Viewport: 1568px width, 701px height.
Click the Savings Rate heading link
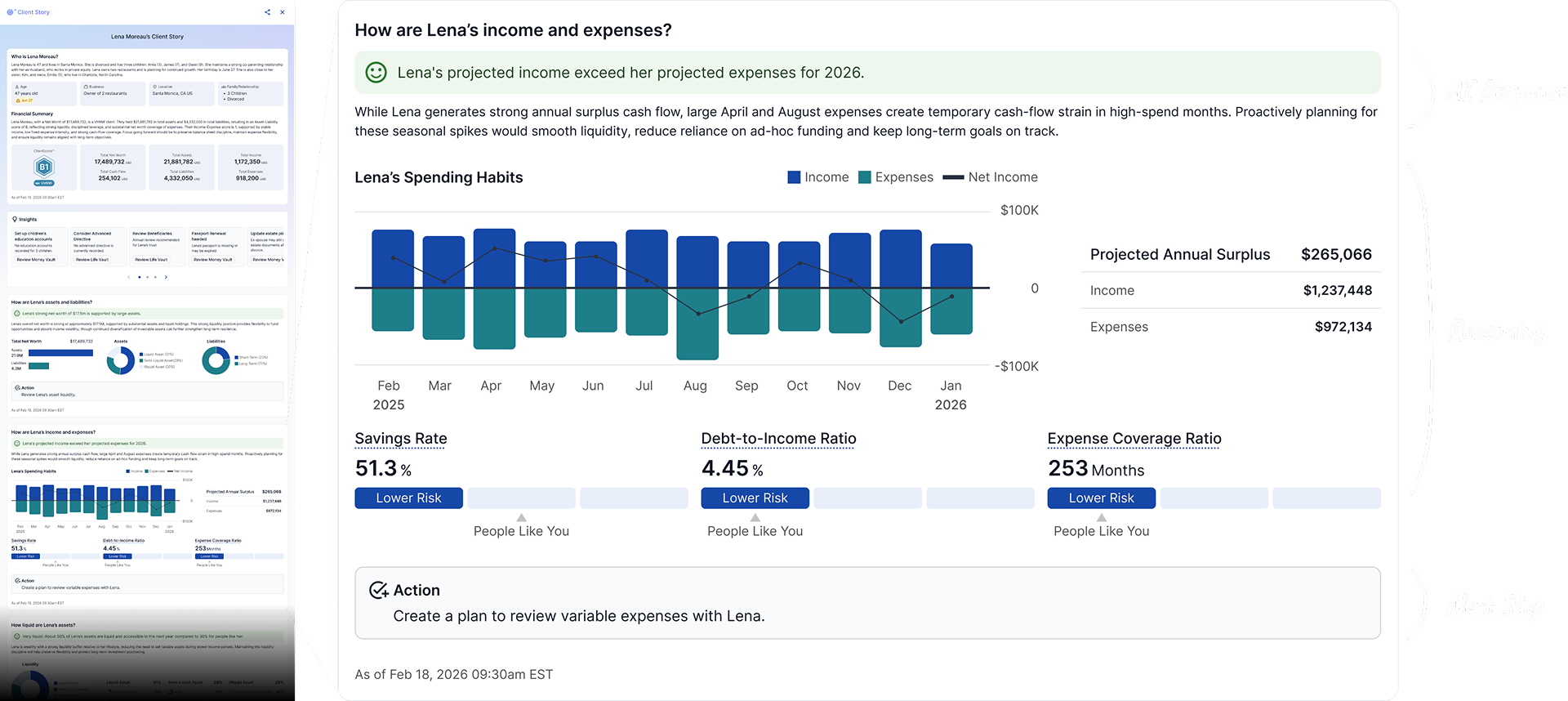tap(401, 439)
